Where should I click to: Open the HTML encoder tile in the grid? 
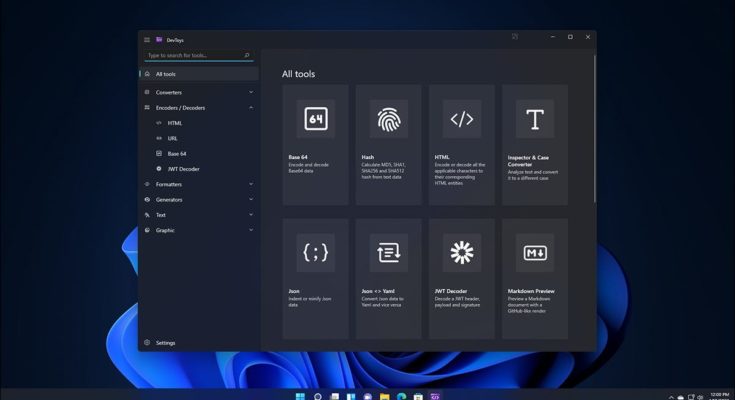pos(461,144)
